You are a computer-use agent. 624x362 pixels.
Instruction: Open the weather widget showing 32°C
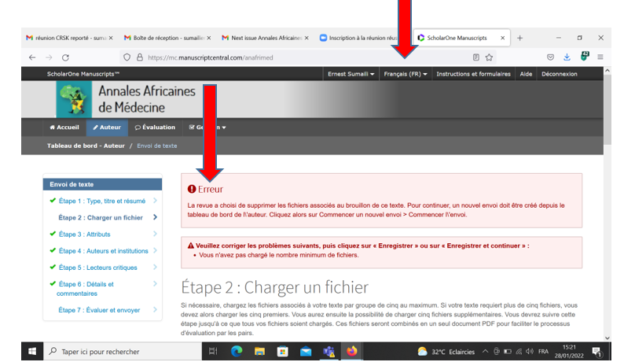446,352
